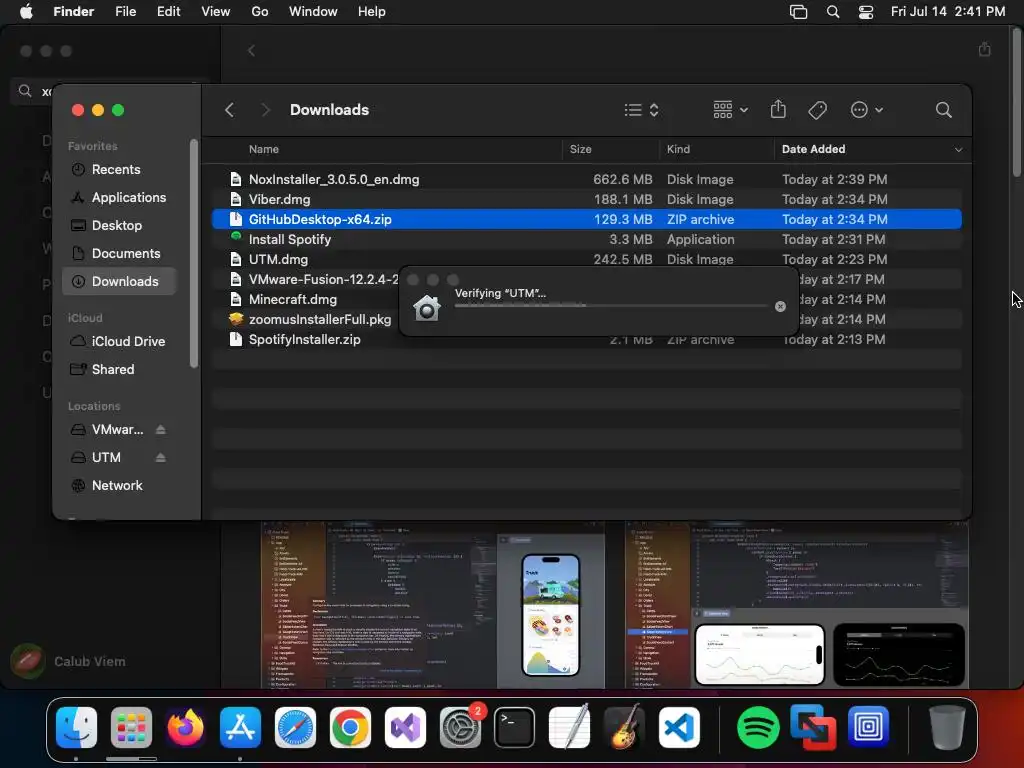This screenshot has width=1024, height=768.
Task: Select GitHubDesktop-x64.zip row
Action: pos(586,219)
